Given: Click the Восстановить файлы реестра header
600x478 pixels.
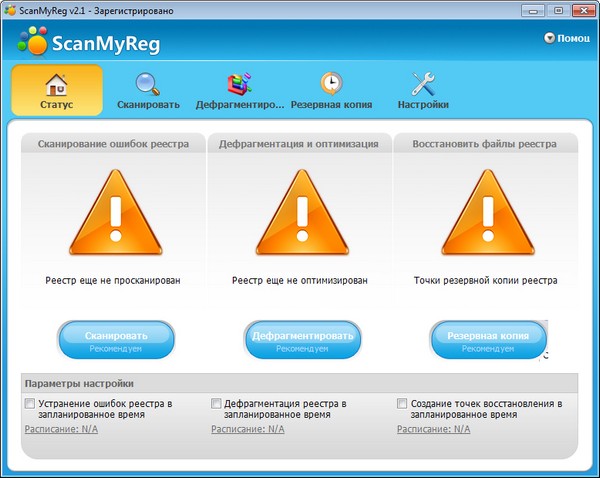Looking at the screenshot, I should (x=485, y=144).
